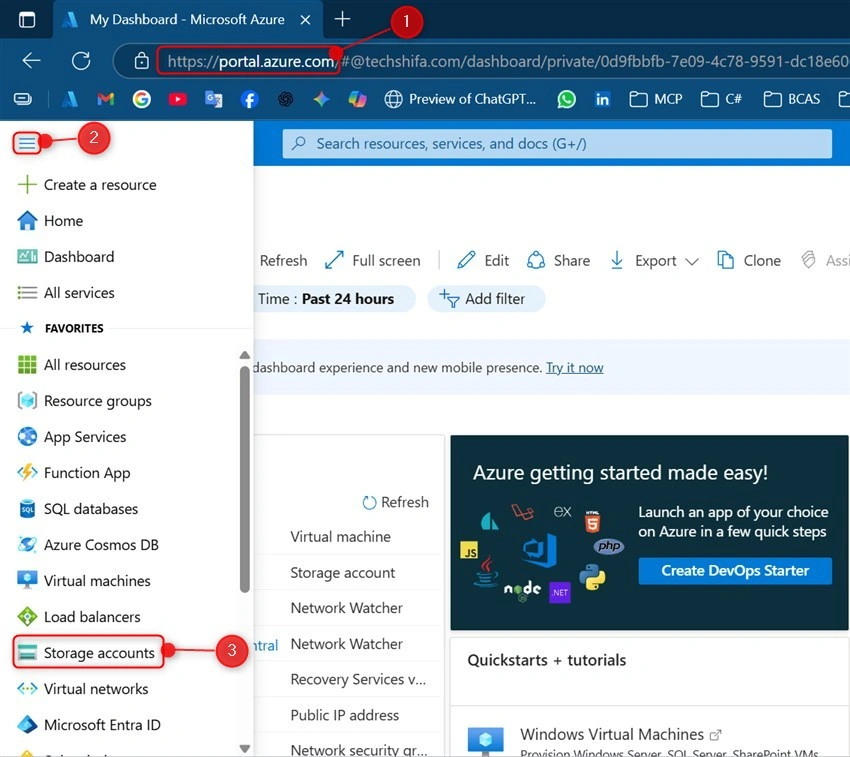Click the browser reload icon
This screenshot has width=850, height=757.
[81, 61]
